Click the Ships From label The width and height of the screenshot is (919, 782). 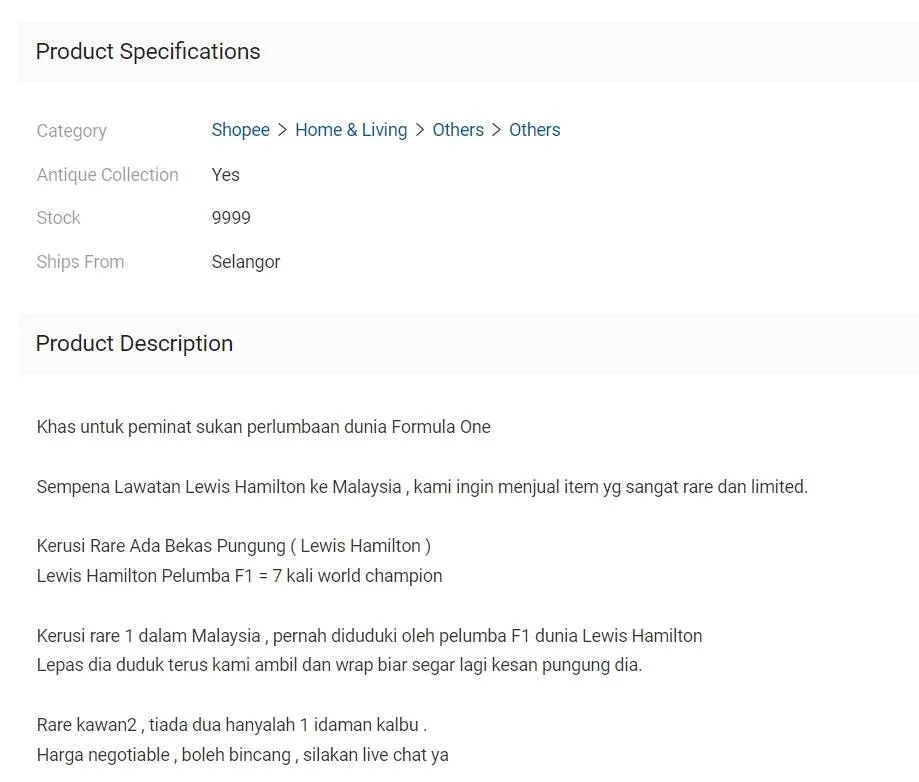(80, 262)
